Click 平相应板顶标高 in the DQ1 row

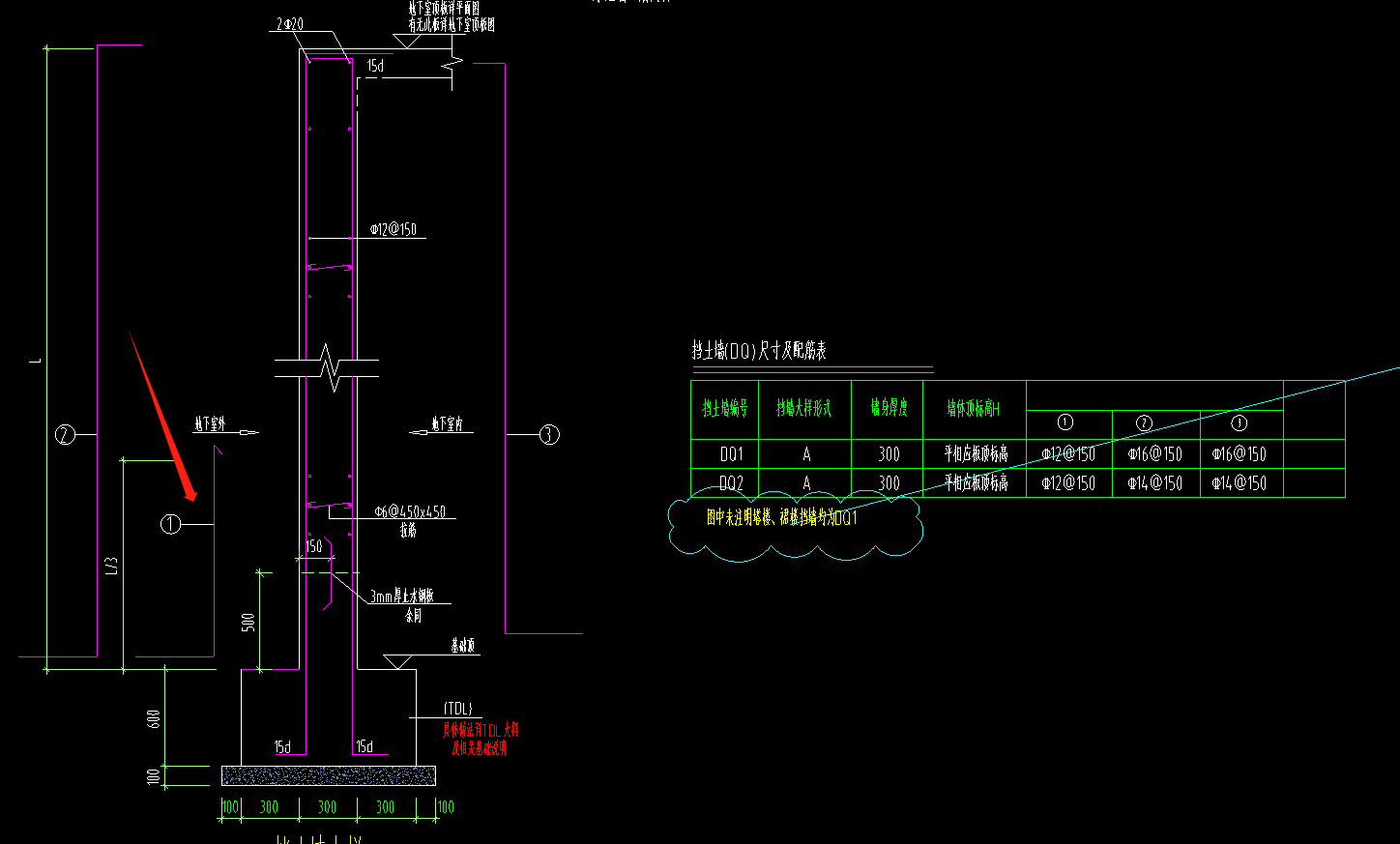point(976,454)
